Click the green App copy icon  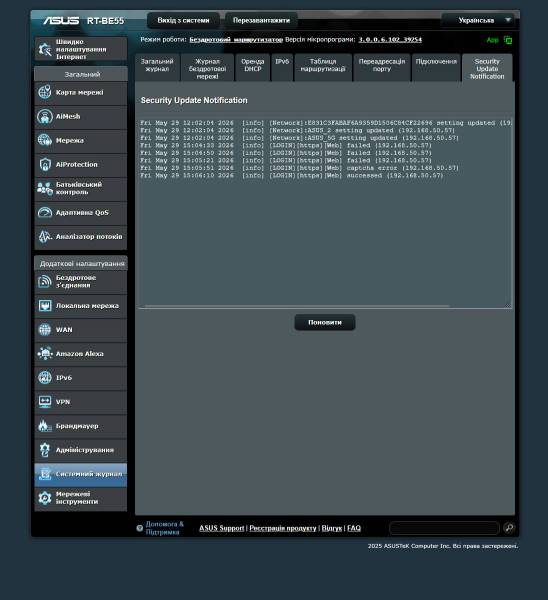click(x=508, y=40)
